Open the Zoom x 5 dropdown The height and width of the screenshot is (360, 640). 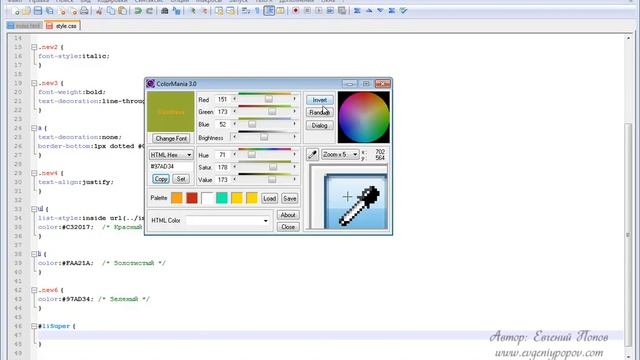click(340, 155)
